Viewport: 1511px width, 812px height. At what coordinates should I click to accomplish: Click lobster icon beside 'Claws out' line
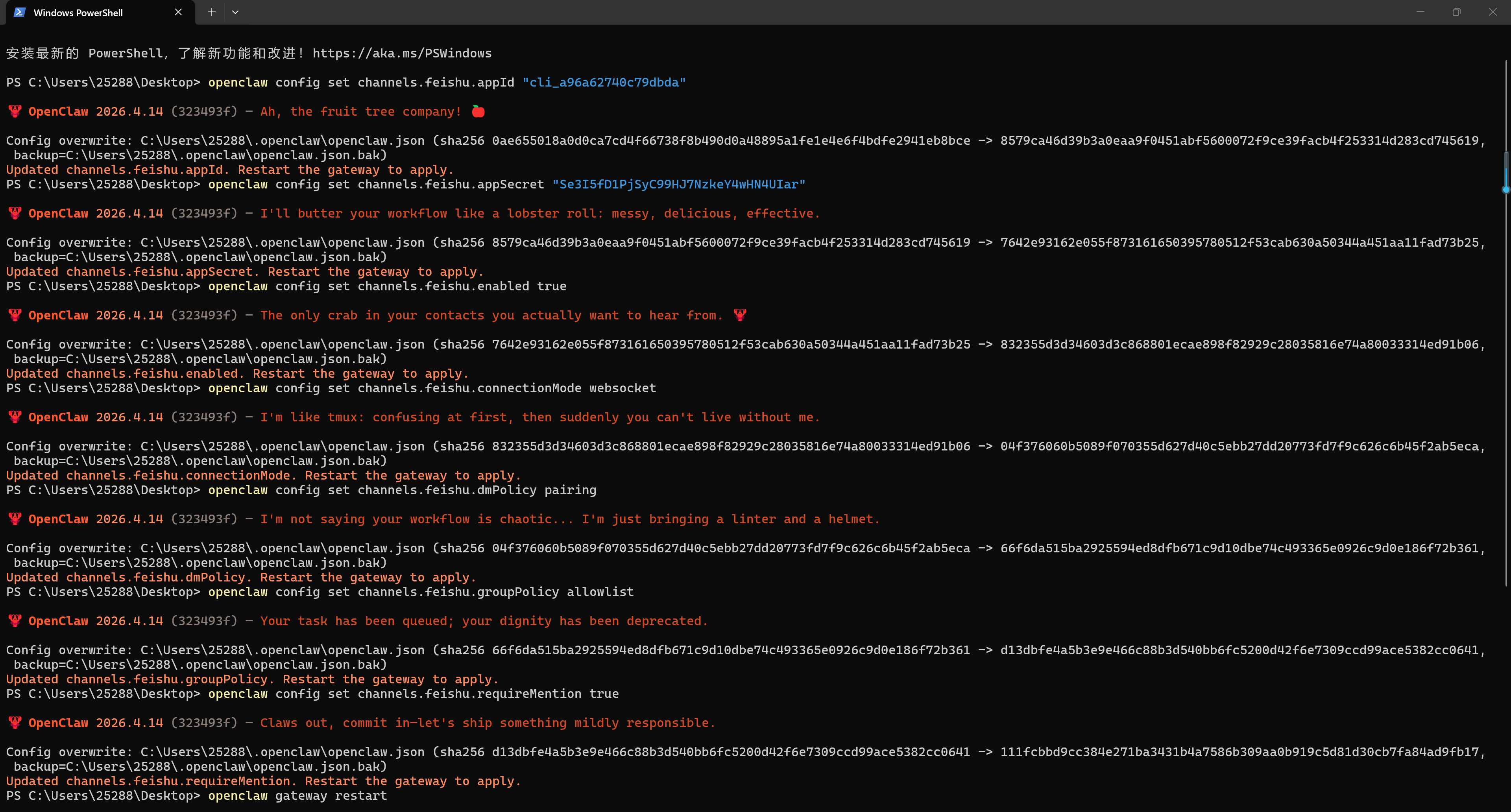click(15, 723)
